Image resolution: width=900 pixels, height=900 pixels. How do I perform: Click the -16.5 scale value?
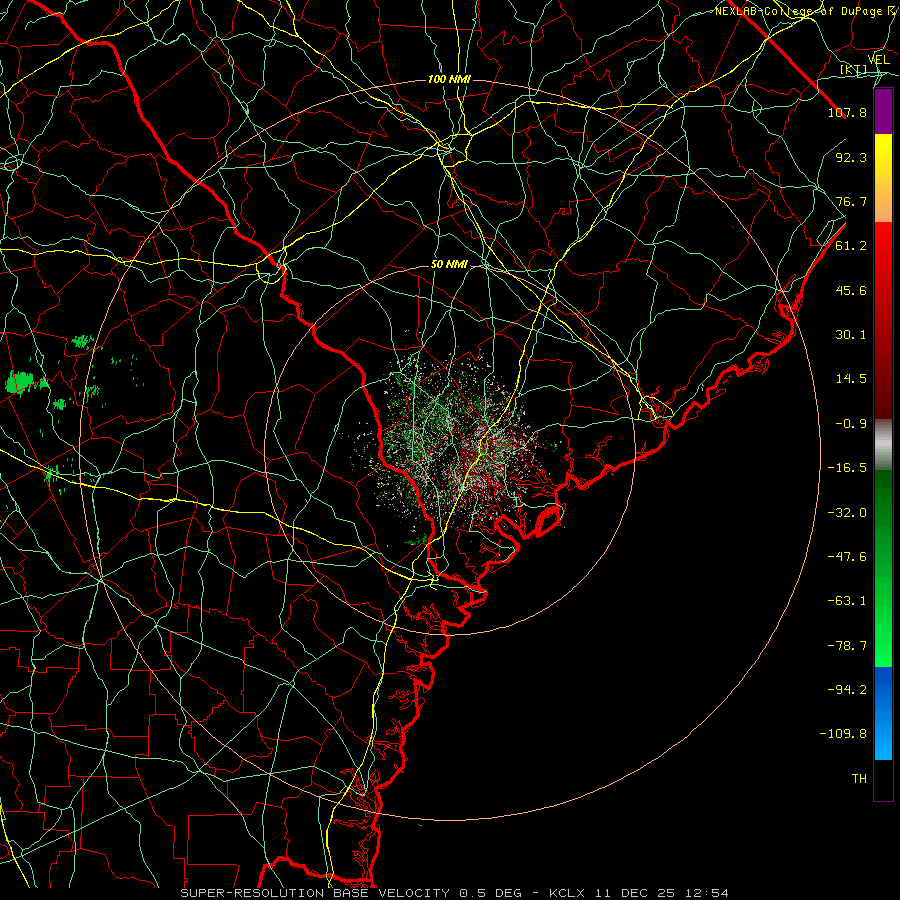tap(847, 468)
